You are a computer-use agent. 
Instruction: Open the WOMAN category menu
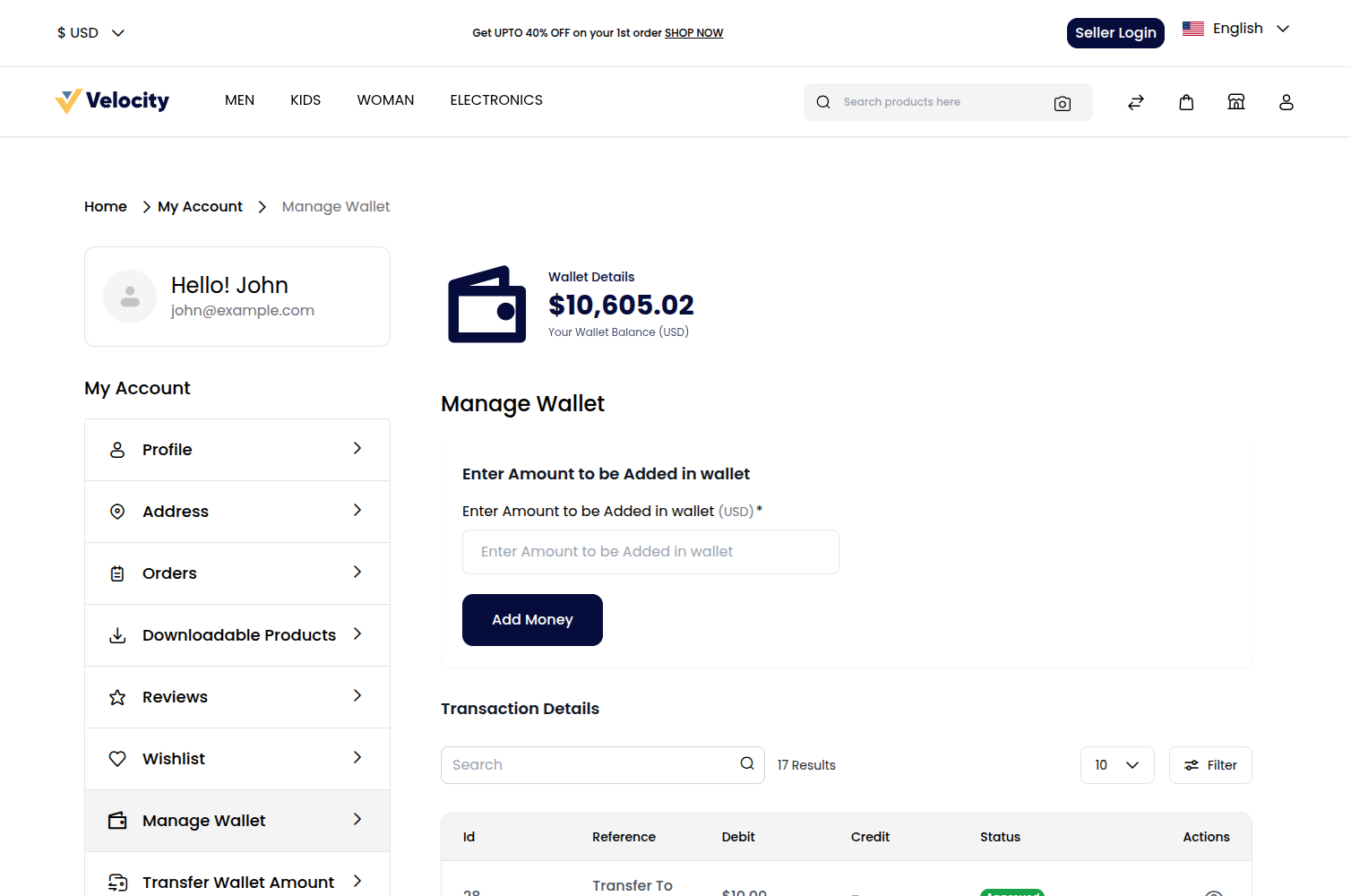click(x=385, y=99)
